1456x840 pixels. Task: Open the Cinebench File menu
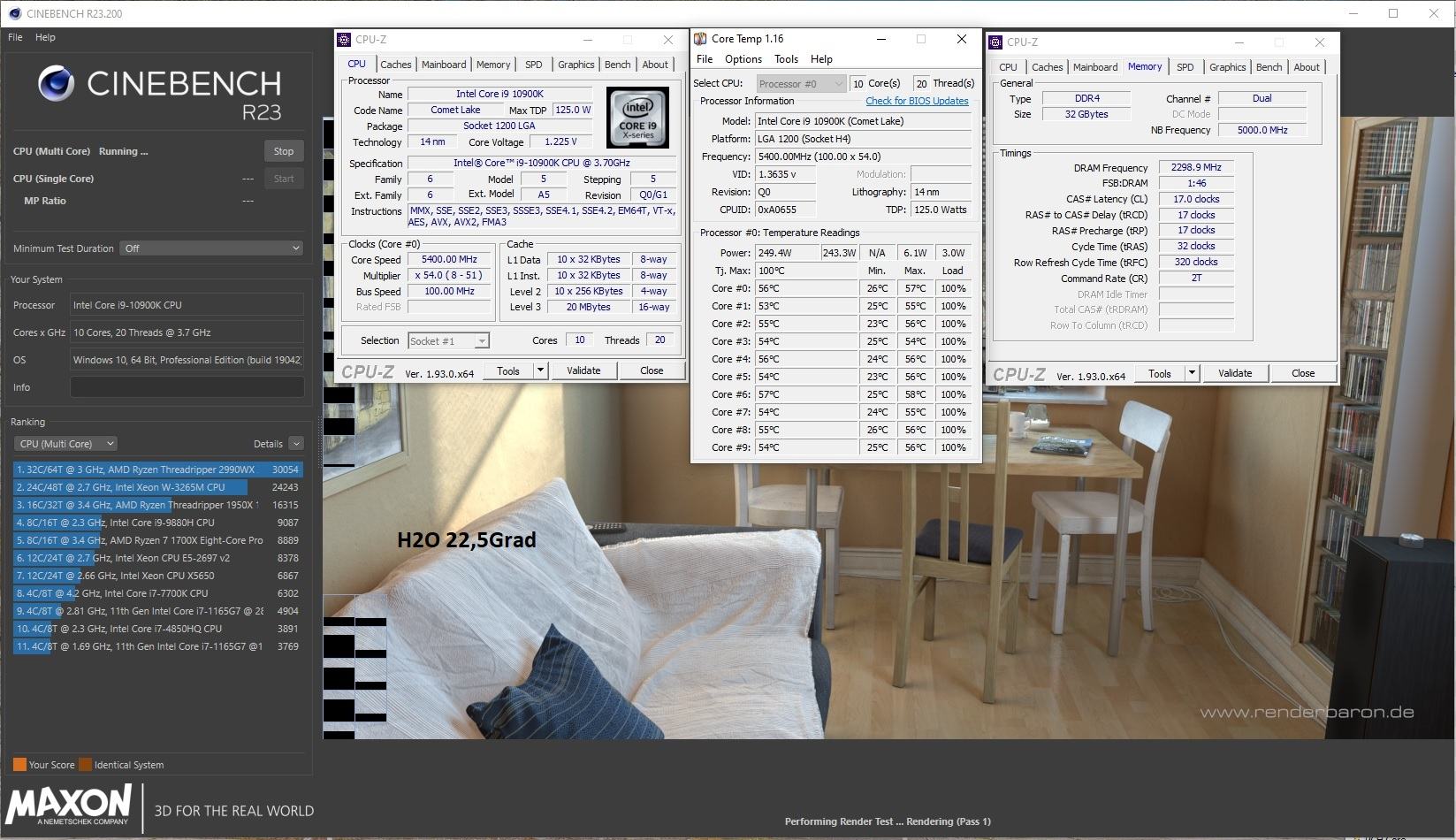point(15,37)
